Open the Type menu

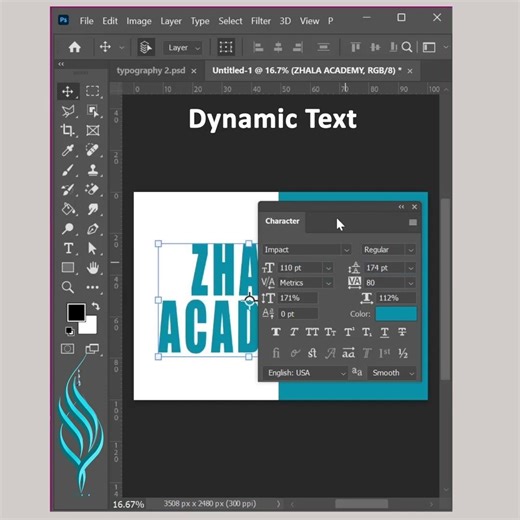click(200, 21)
